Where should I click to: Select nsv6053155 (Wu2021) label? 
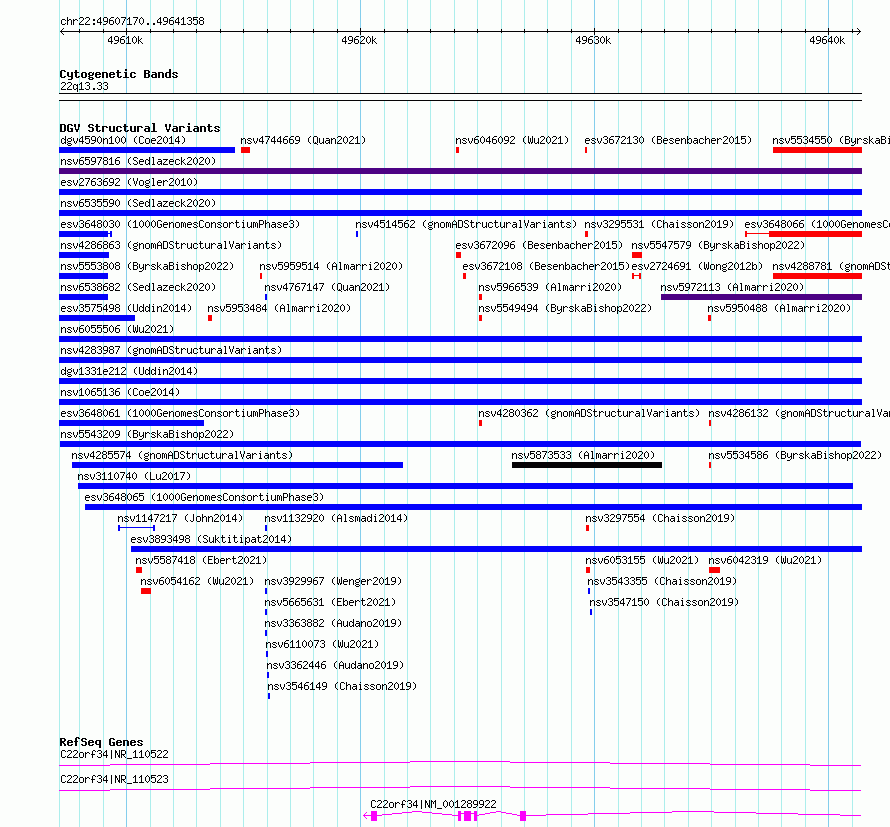642,560
